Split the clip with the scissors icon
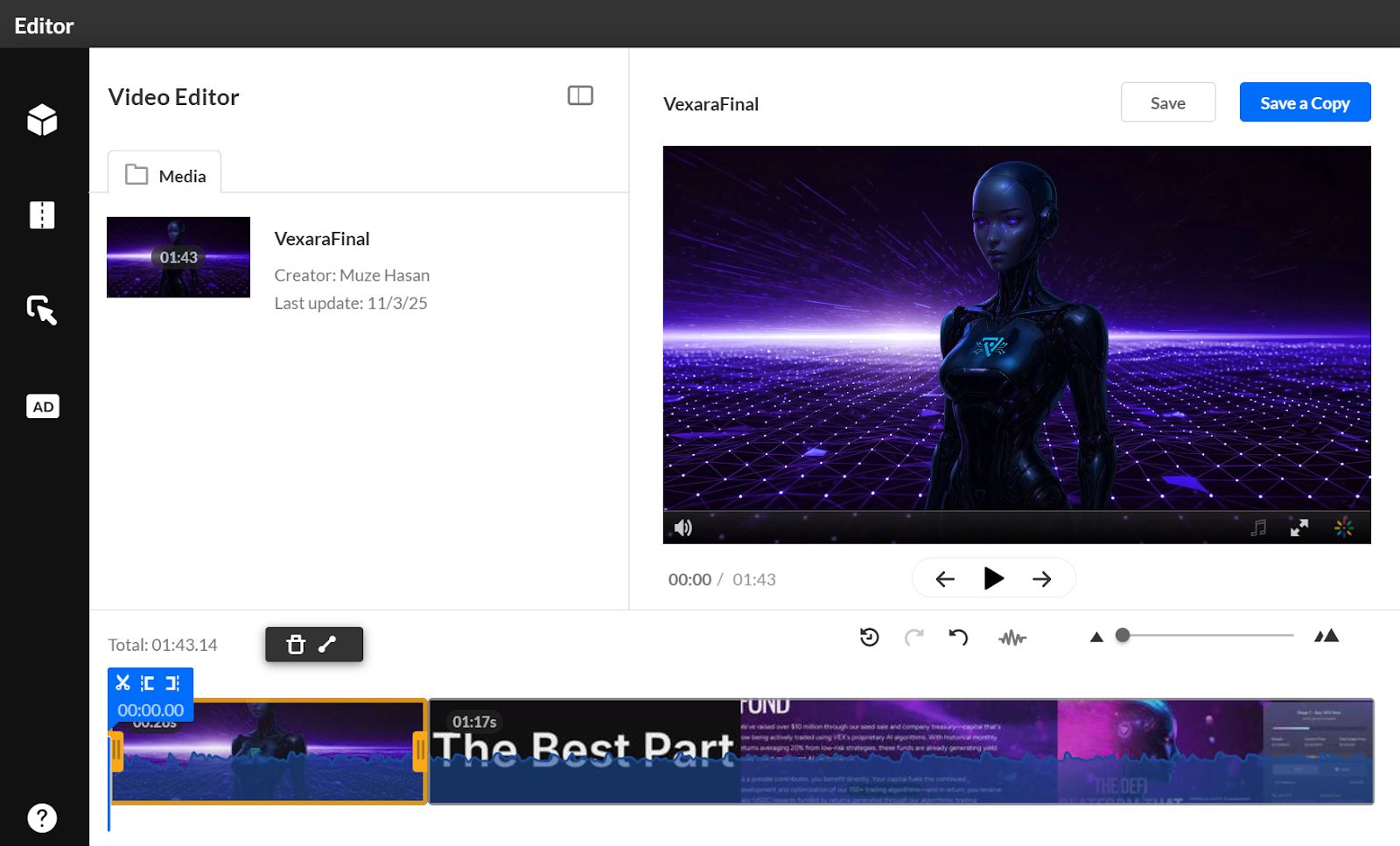 [x=123, y=682]
